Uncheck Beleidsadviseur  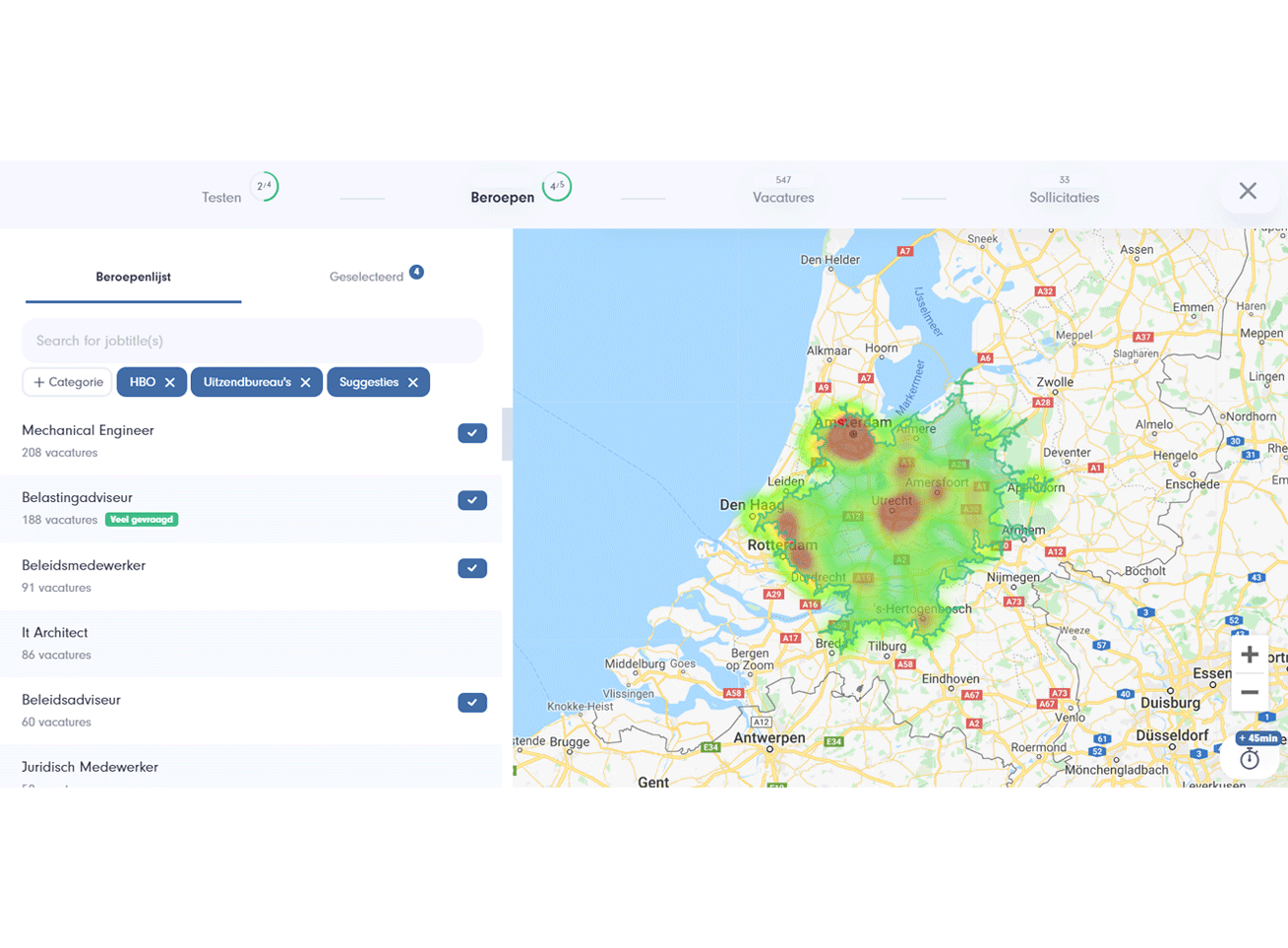472,703
